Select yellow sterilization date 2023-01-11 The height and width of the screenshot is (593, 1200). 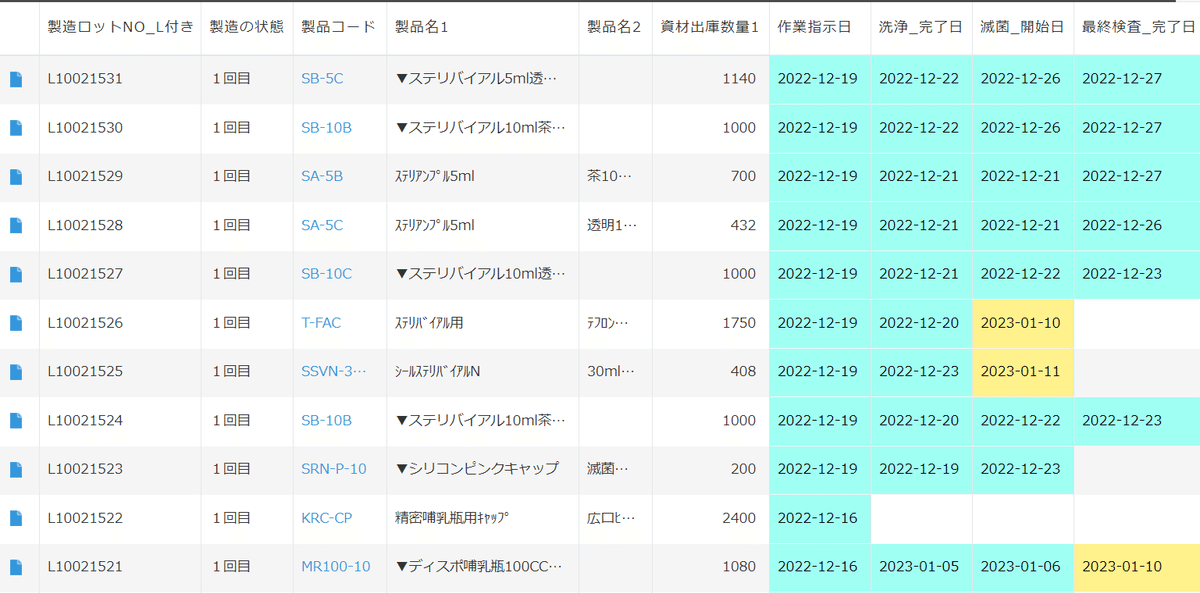click(x=1021, y=371)
